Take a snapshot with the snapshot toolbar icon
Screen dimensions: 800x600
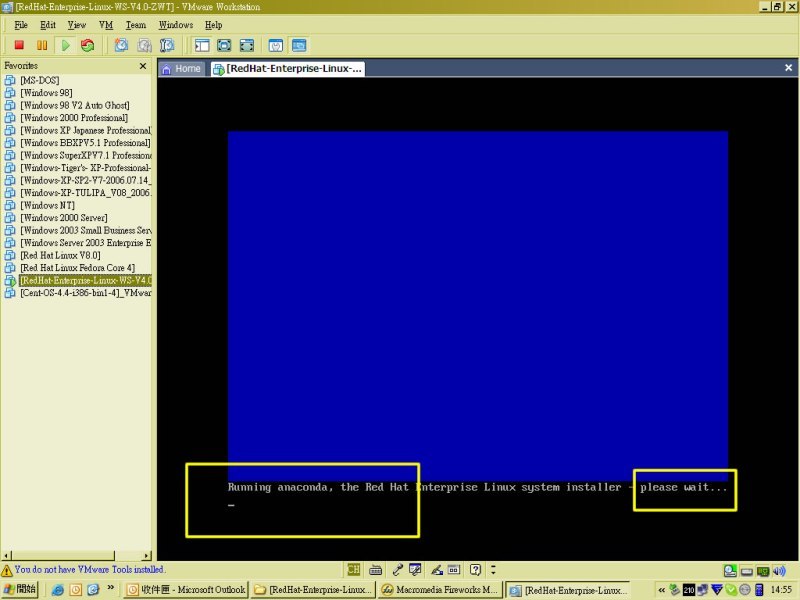[x=121, y=45]
